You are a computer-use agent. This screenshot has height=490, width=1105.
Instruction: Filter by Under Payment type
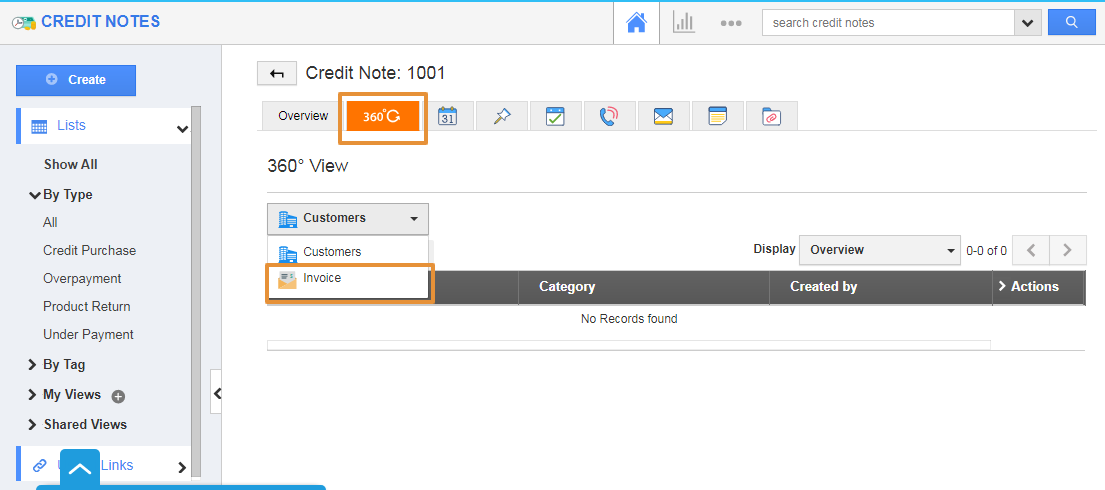click(x=88, y=334)
